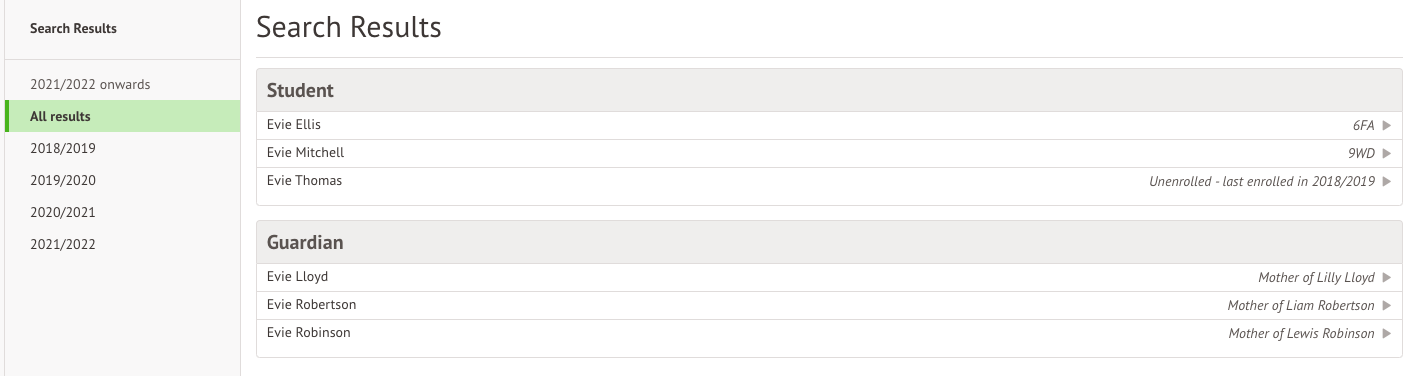Open student Evie Mitchell
This screenshot has width=1413, height=376.
point(829,153)
